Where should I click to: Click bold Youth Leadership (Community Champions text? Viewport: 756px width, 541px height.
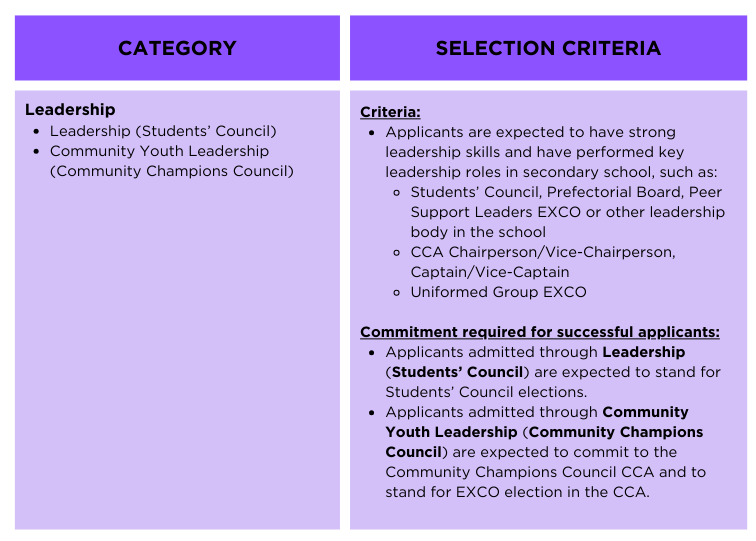click(544, 432)
